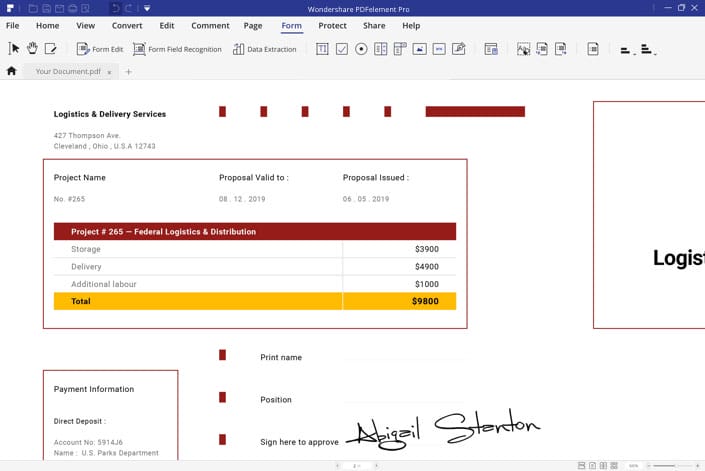
Task: Open the Protect ribbon tab
Action: (x=332, y=25)
